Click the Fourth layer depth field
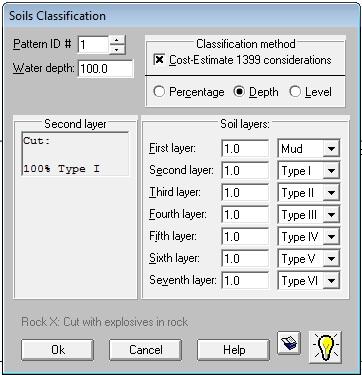Screen dimensions: 362x375 pos(245,215)
